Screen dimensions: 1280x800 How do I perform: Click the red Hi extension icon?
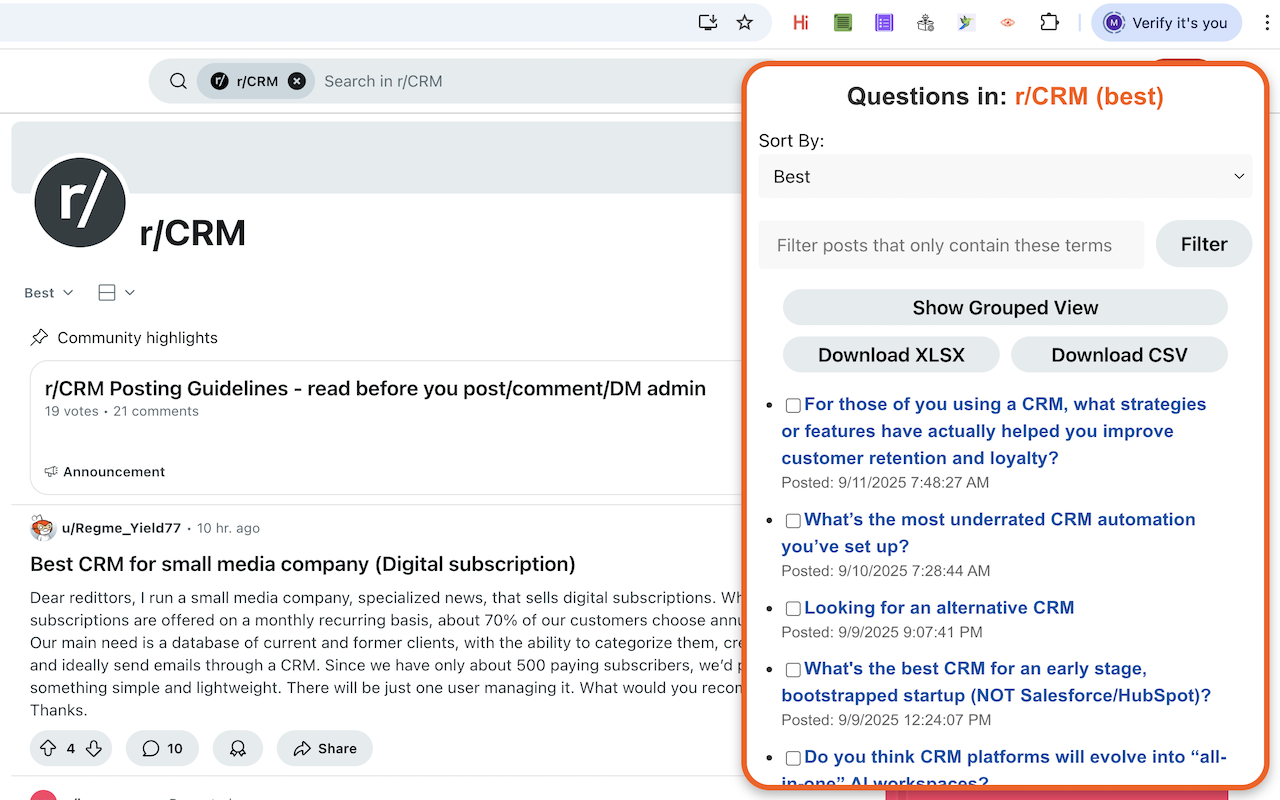click(x=800, y=22)
